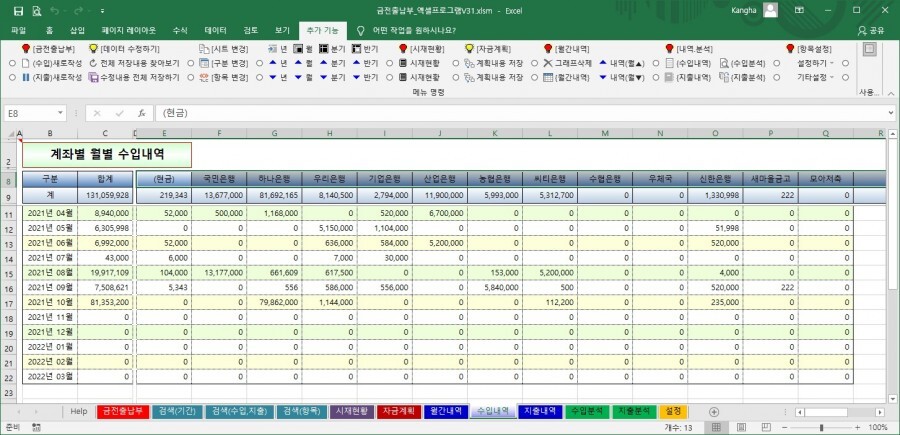Click the Save icon in title bar

pos(18,10)
